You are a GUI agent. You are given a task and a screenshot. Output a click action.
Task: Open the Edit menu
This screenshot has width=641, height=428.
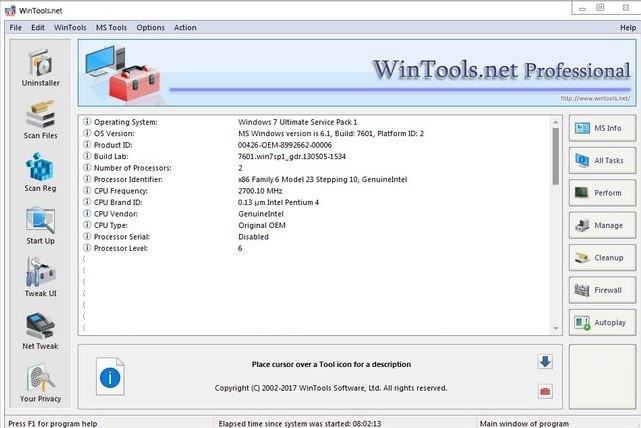38,27
